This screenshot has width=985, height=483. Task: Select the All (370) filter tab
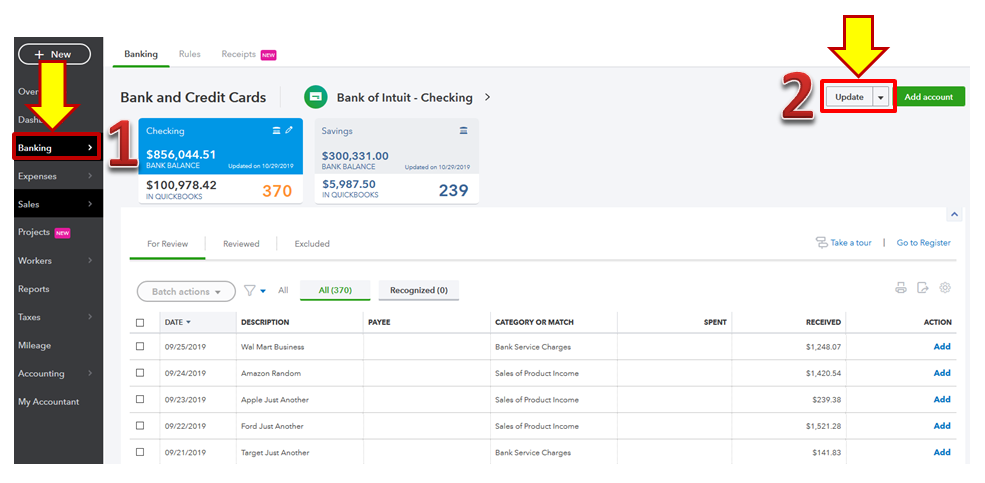[335, 290]
